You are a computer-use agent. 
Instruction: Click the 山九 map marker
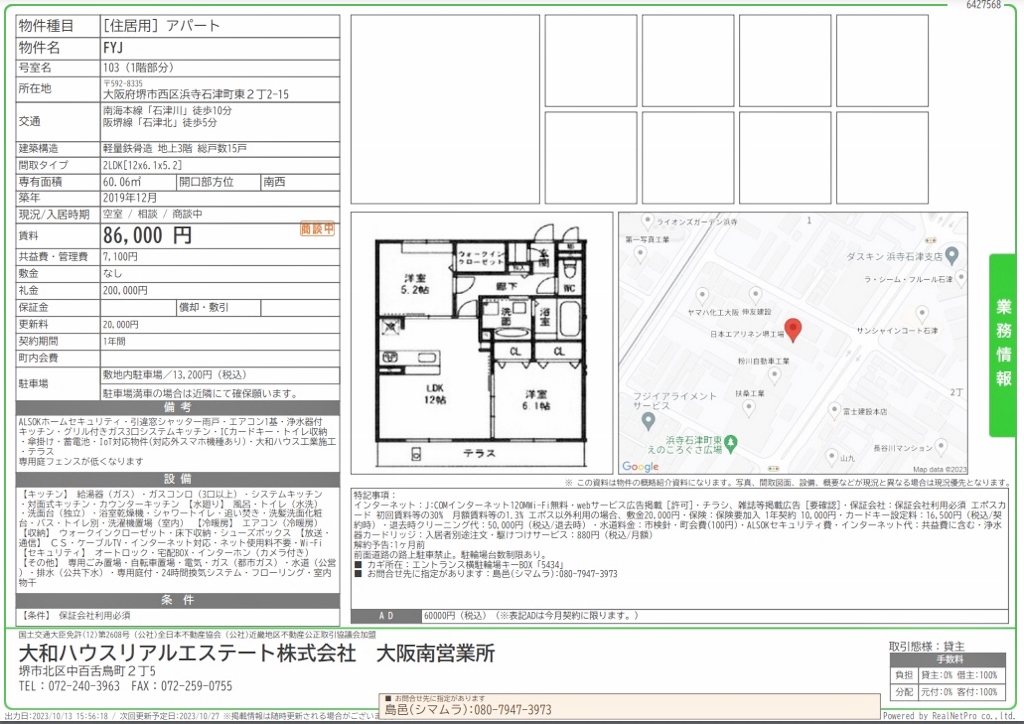(x=831, y=456)
